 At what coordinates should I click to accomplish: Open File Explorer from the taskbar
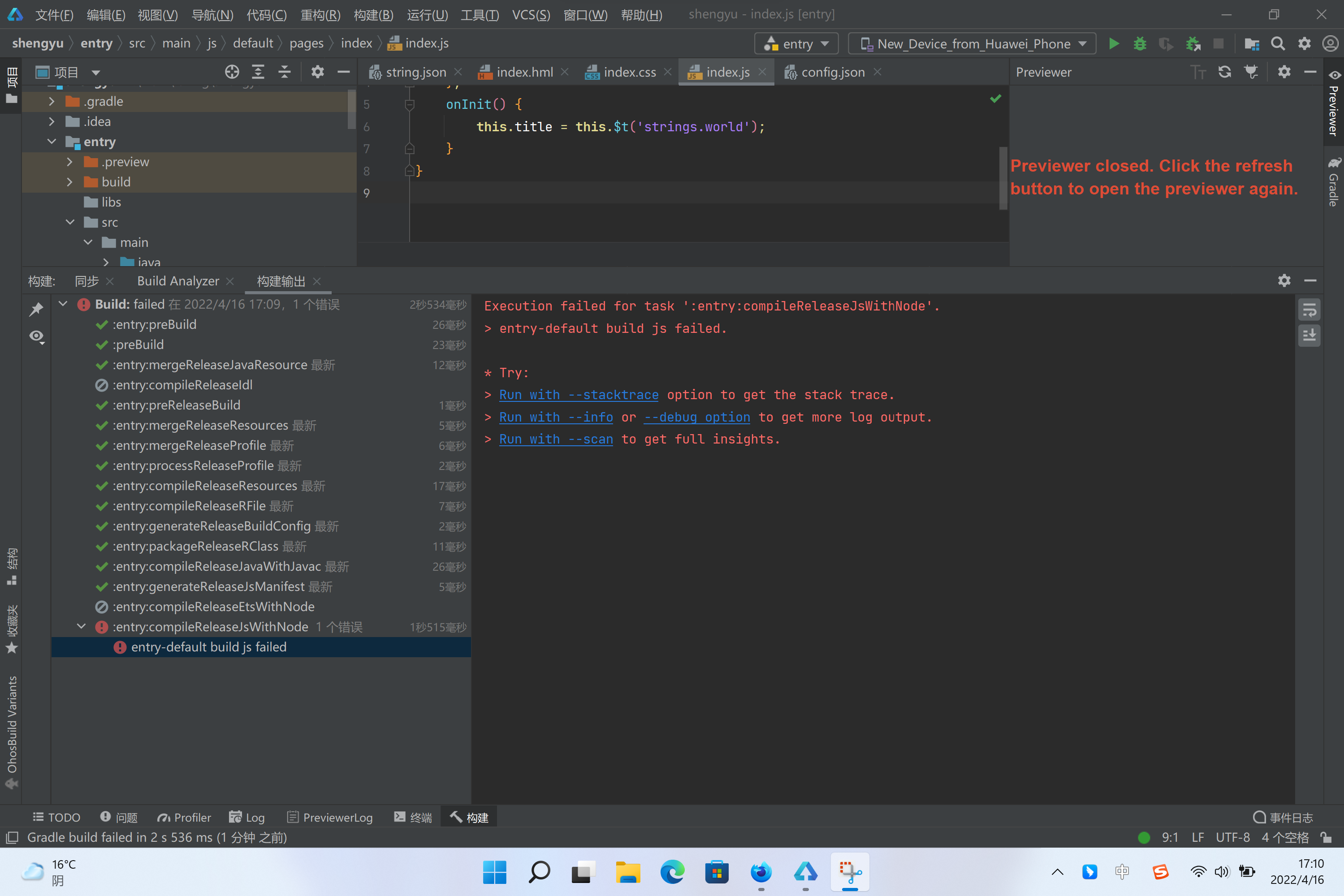(628, 872)
